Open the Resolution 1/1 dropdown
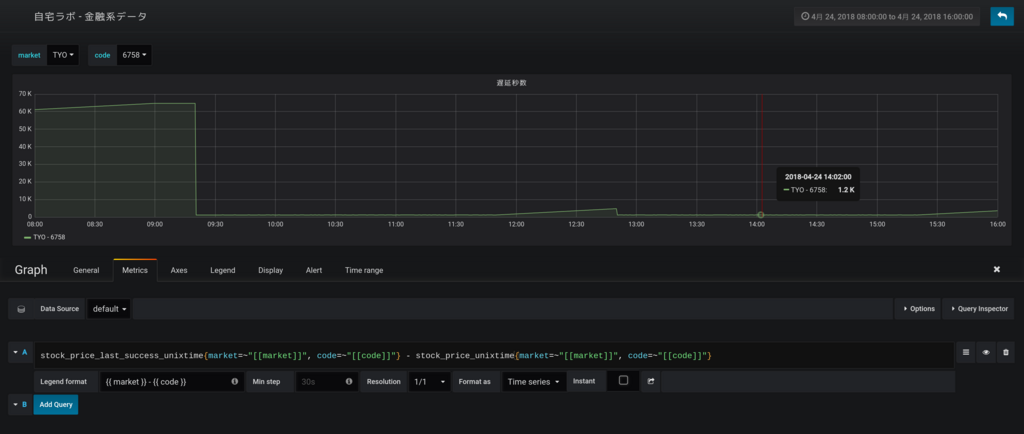This screenshot has height=434, width=1024. click(429, 381)
